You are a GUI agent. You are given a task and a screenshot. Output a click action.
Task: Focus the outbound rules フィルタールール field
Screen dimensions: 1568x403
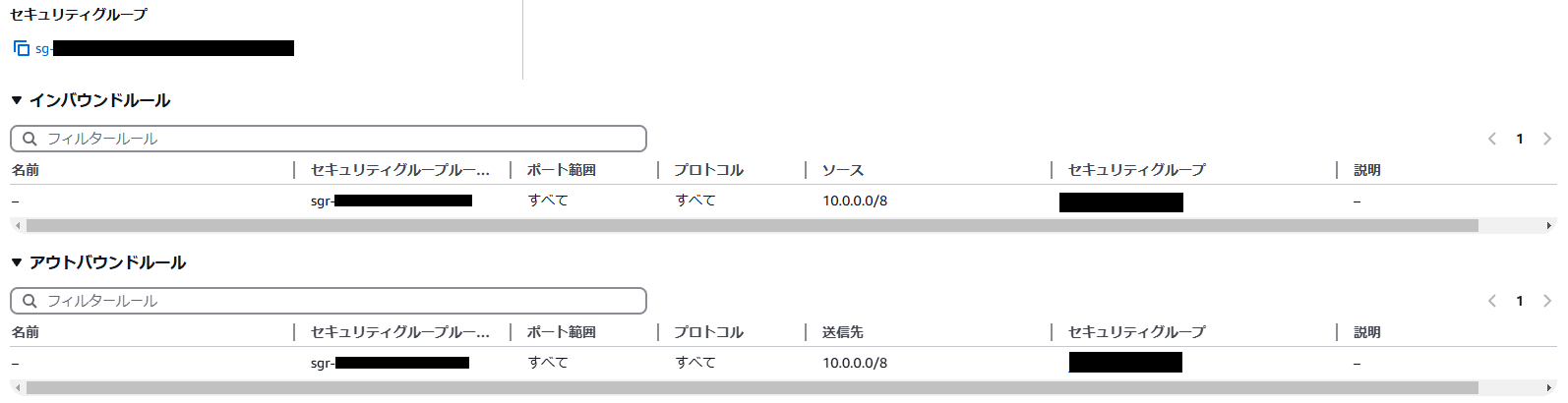329,301
